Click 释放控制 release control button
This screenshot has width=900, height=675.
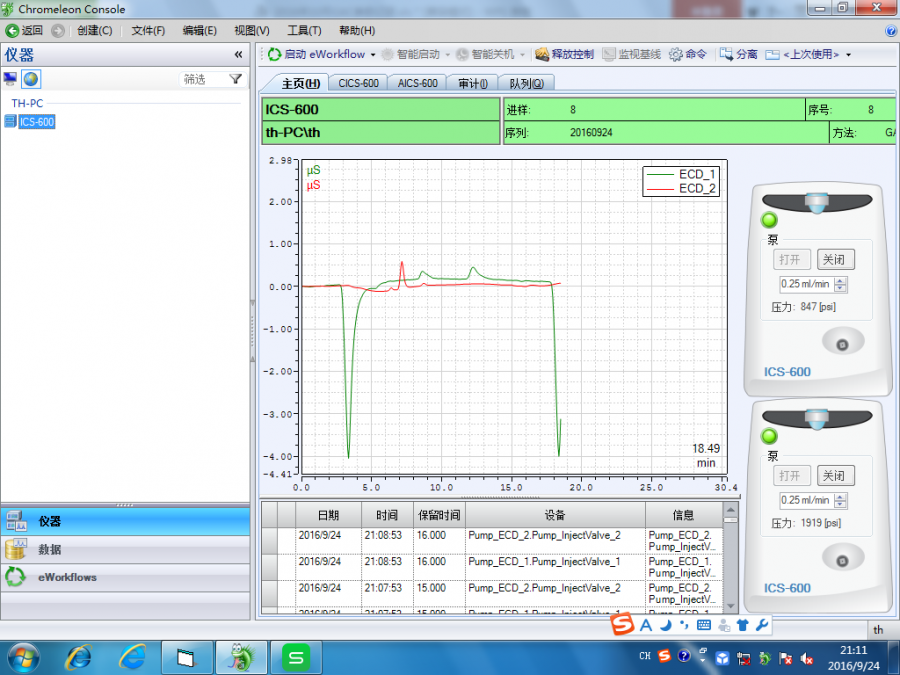point(565,55)
